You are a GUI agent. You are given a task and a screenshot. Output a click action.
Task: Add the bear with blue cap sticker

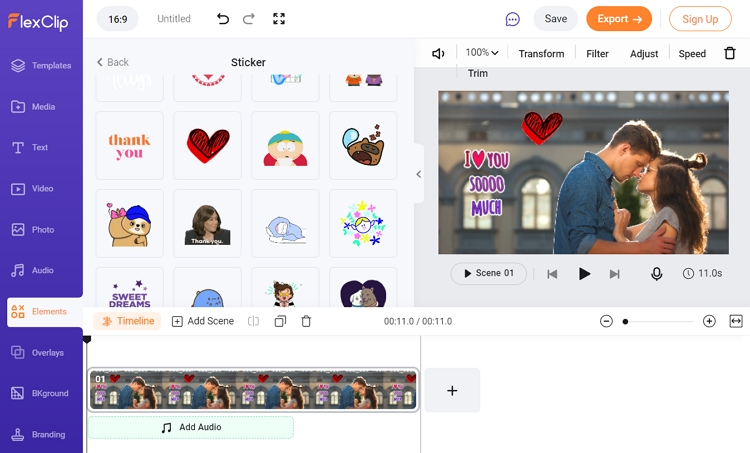click(130, 223)
